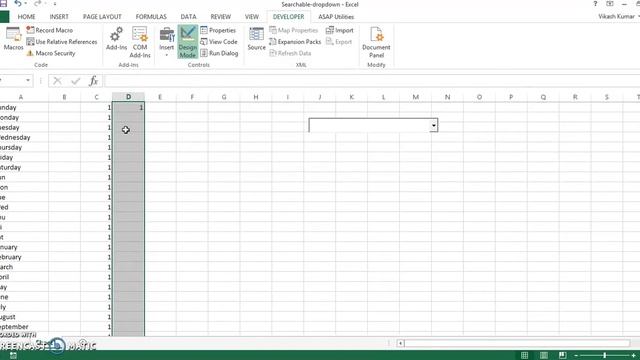Open the REVIEW tab
The image size is (640, 360).
coord(220,17)
